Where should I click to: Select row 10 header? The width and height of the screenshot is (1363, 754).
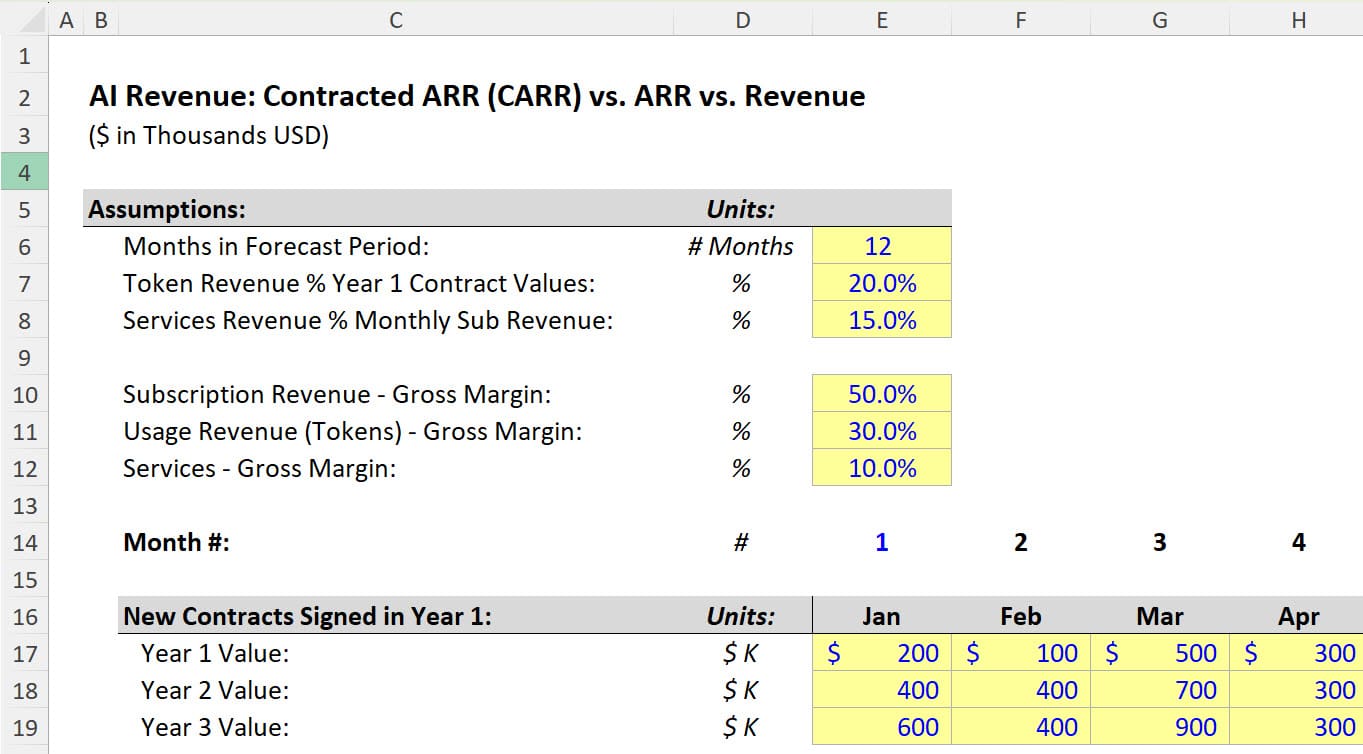[x=24, y=394]
